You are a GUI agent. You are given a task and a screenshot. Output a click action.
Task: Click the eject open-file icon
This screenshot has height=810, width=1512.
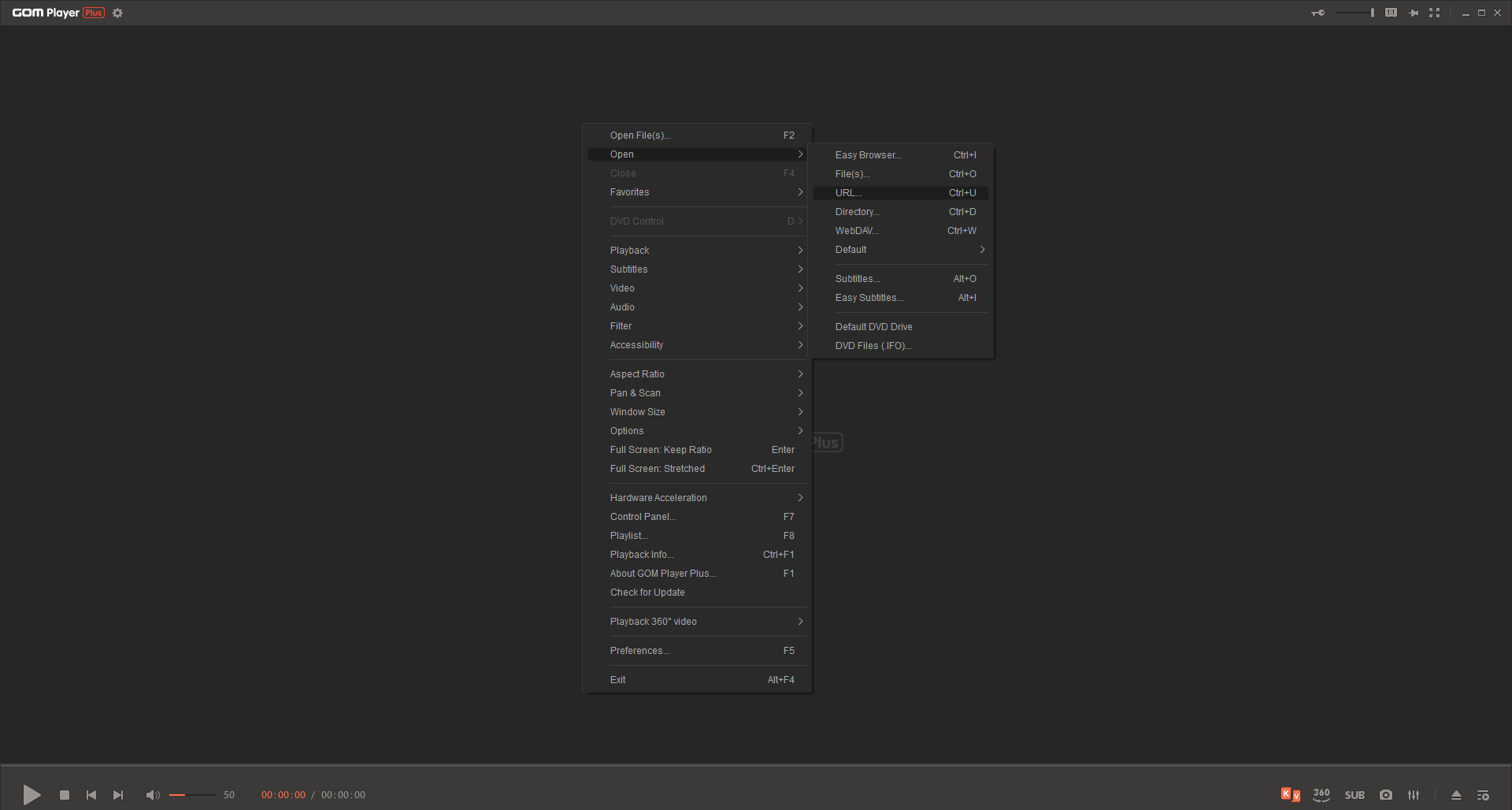click(1456, 795)
